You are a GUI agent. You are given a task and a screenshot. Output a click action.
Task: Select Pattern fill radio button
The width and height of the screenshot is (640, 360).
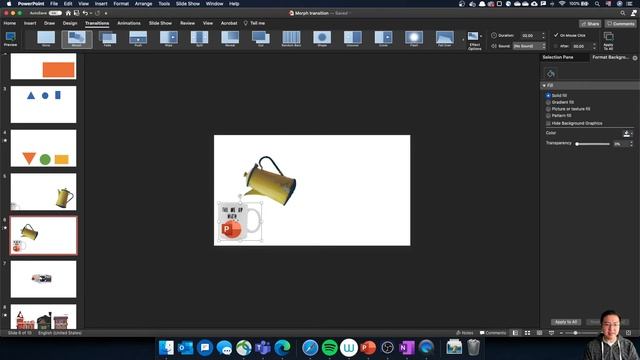(548, 116)
